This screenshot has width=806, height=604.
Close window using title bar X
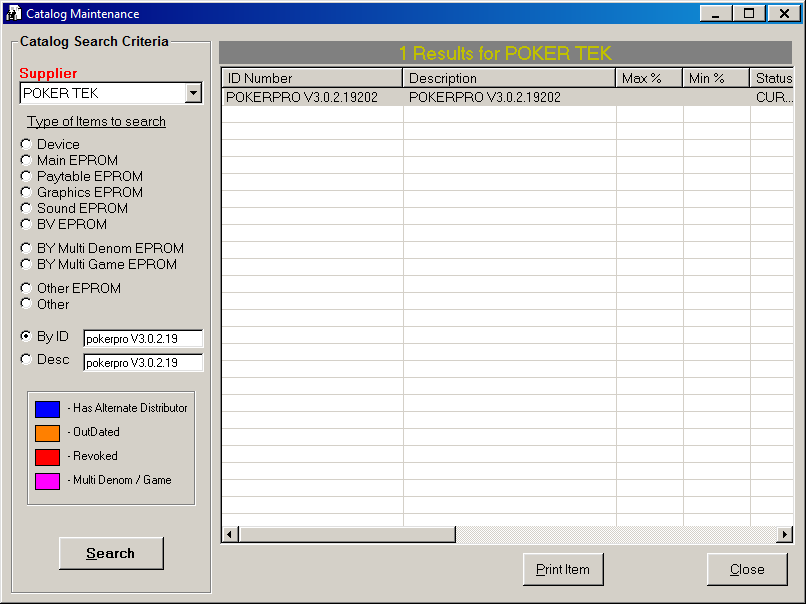[784, 13]
